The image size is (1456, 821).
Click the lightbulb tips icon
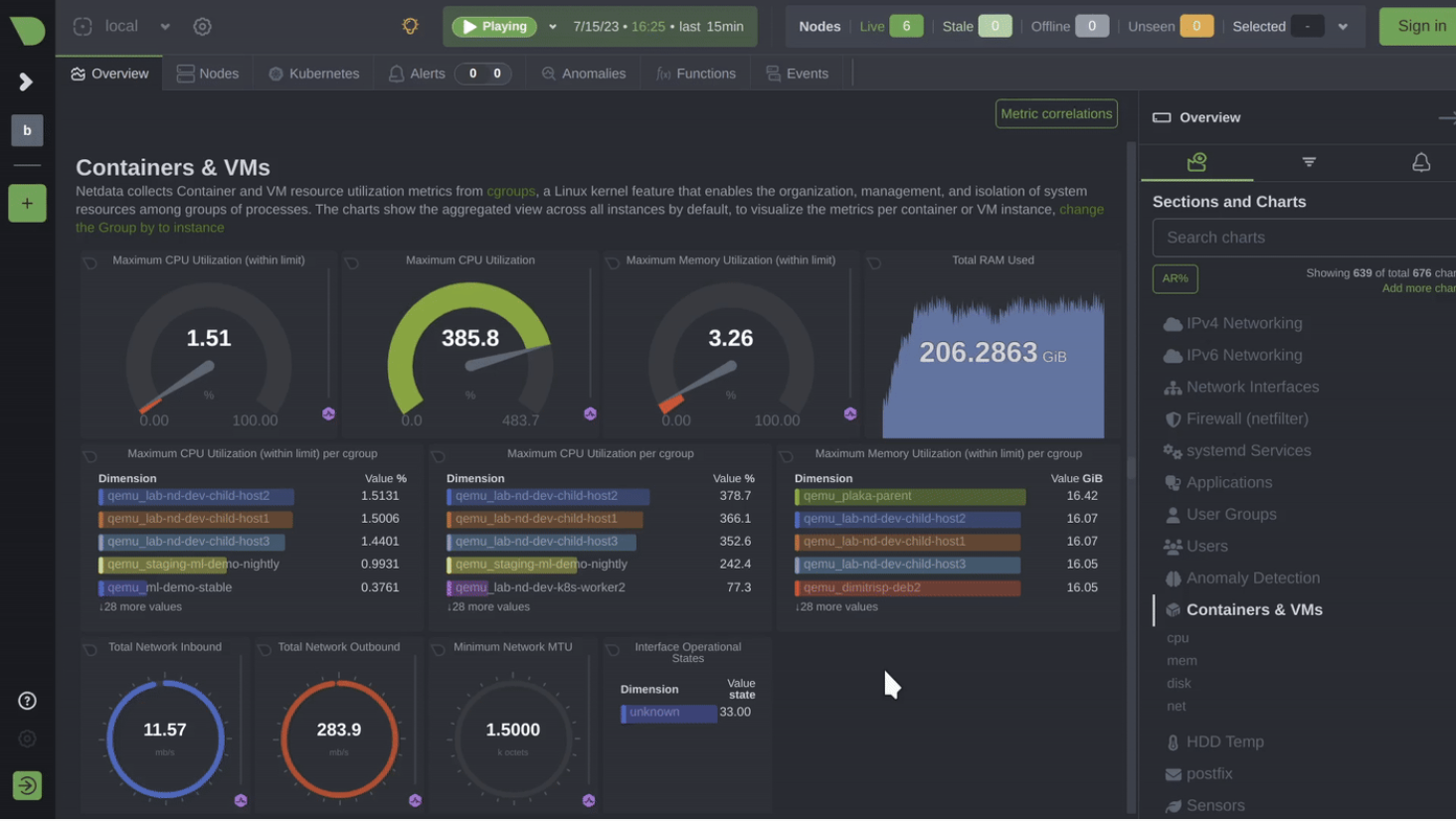[x=410, y=26]
